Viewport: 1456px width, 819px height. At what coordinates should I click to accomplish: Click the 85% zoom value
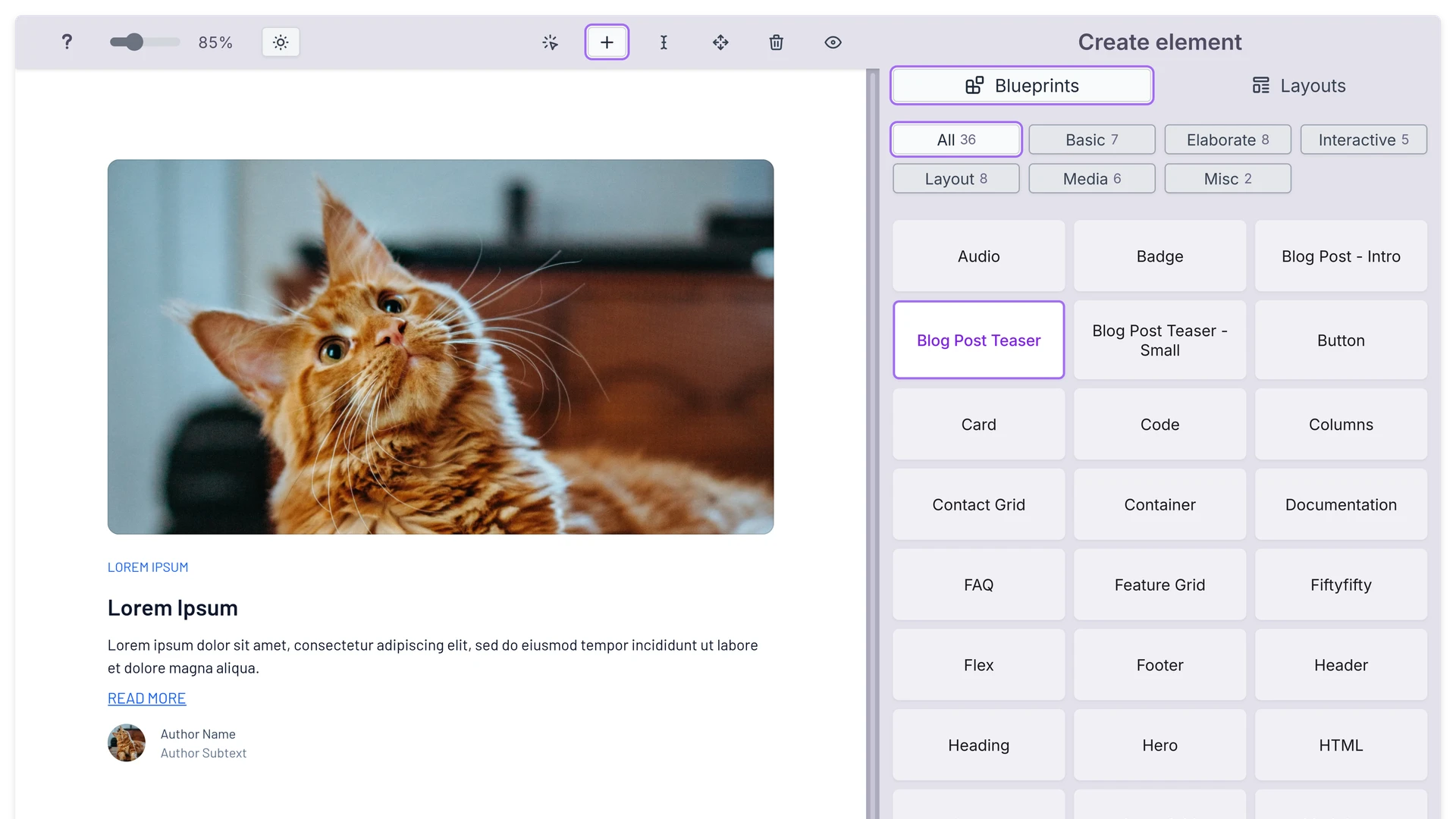coord(215,42)
